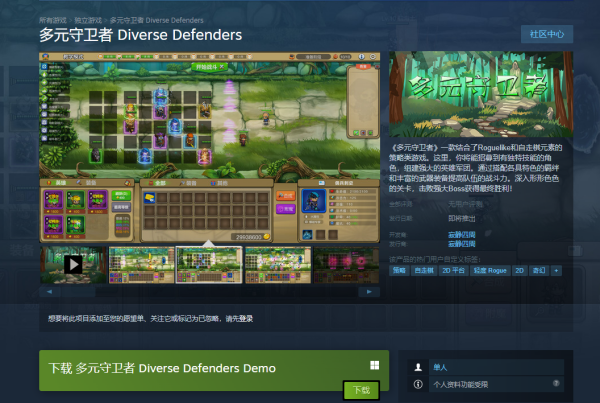Click the left arrow of thumbnail strip
The image size is (600, 403).
pos(49,292)
